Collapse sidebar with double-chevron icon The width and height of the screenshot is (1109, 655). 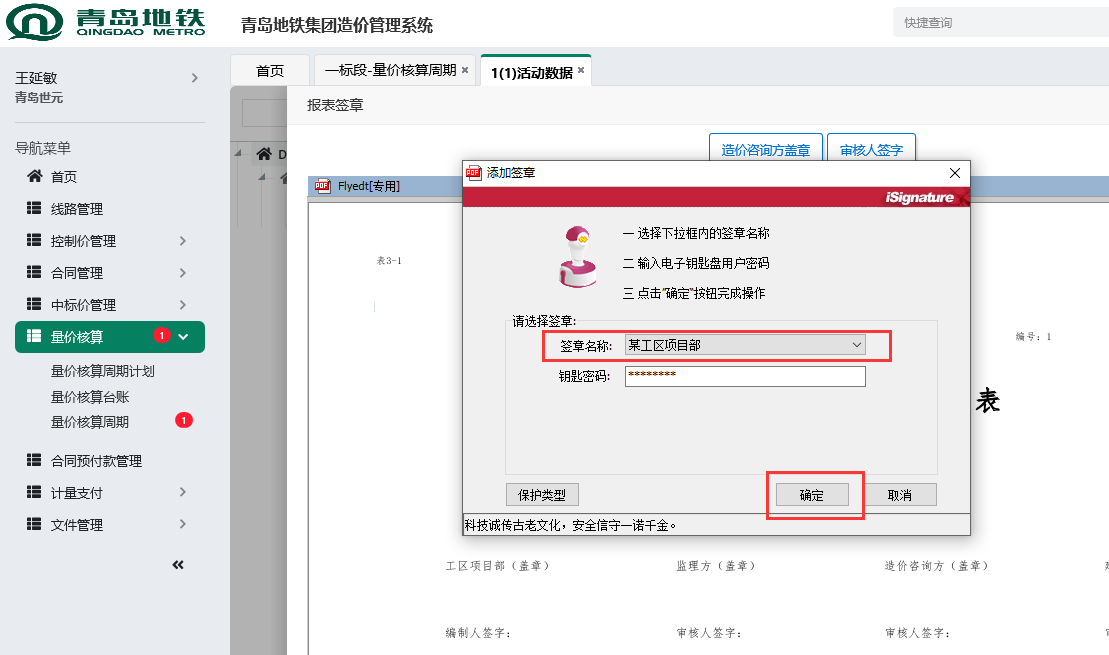pos(178,565)
